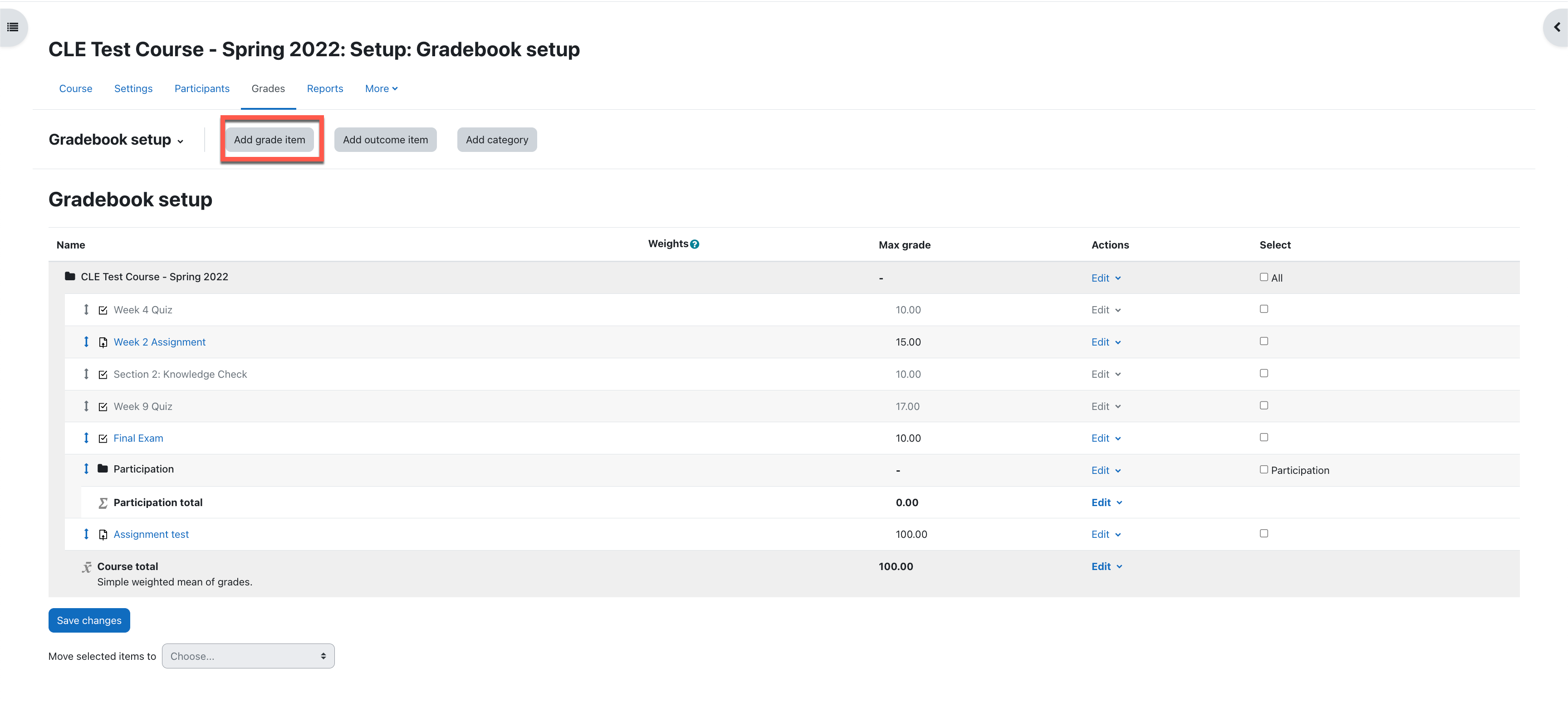Open Edit menu for Course total
Screen dimensions: 1568x702
tap(1107, 567)
